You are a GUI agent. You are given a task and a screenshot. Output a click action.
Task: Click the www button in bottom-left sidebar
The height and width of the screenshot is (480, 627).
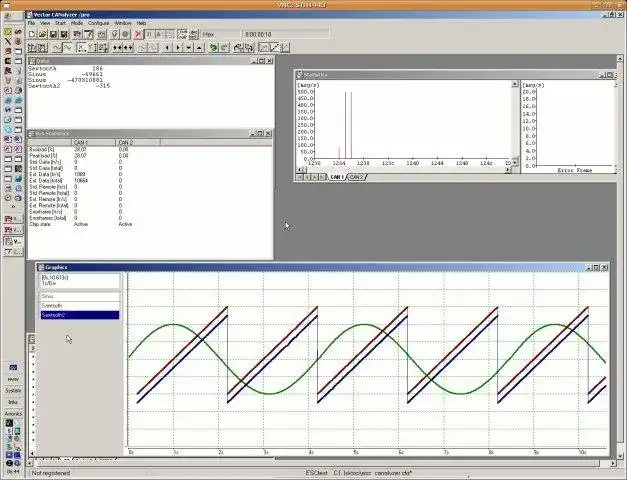pyautogui.click(x=13, y=379)
